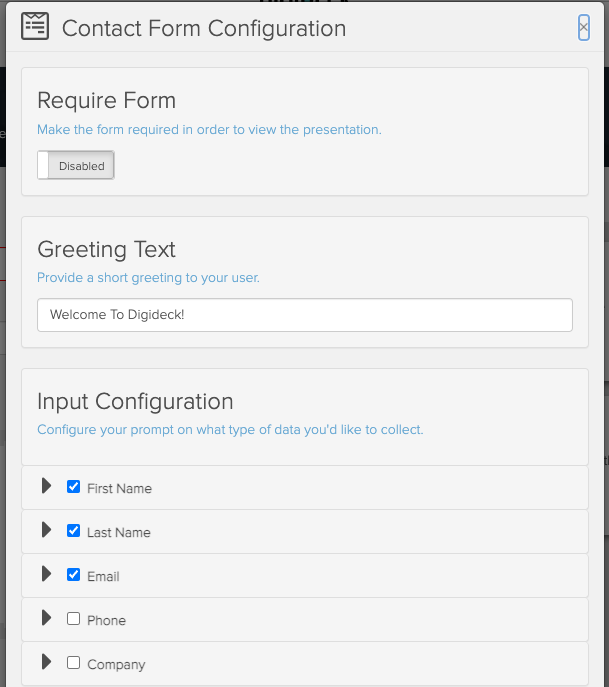Uncheck the Last Name checkbox

click(x=73, y=531)
